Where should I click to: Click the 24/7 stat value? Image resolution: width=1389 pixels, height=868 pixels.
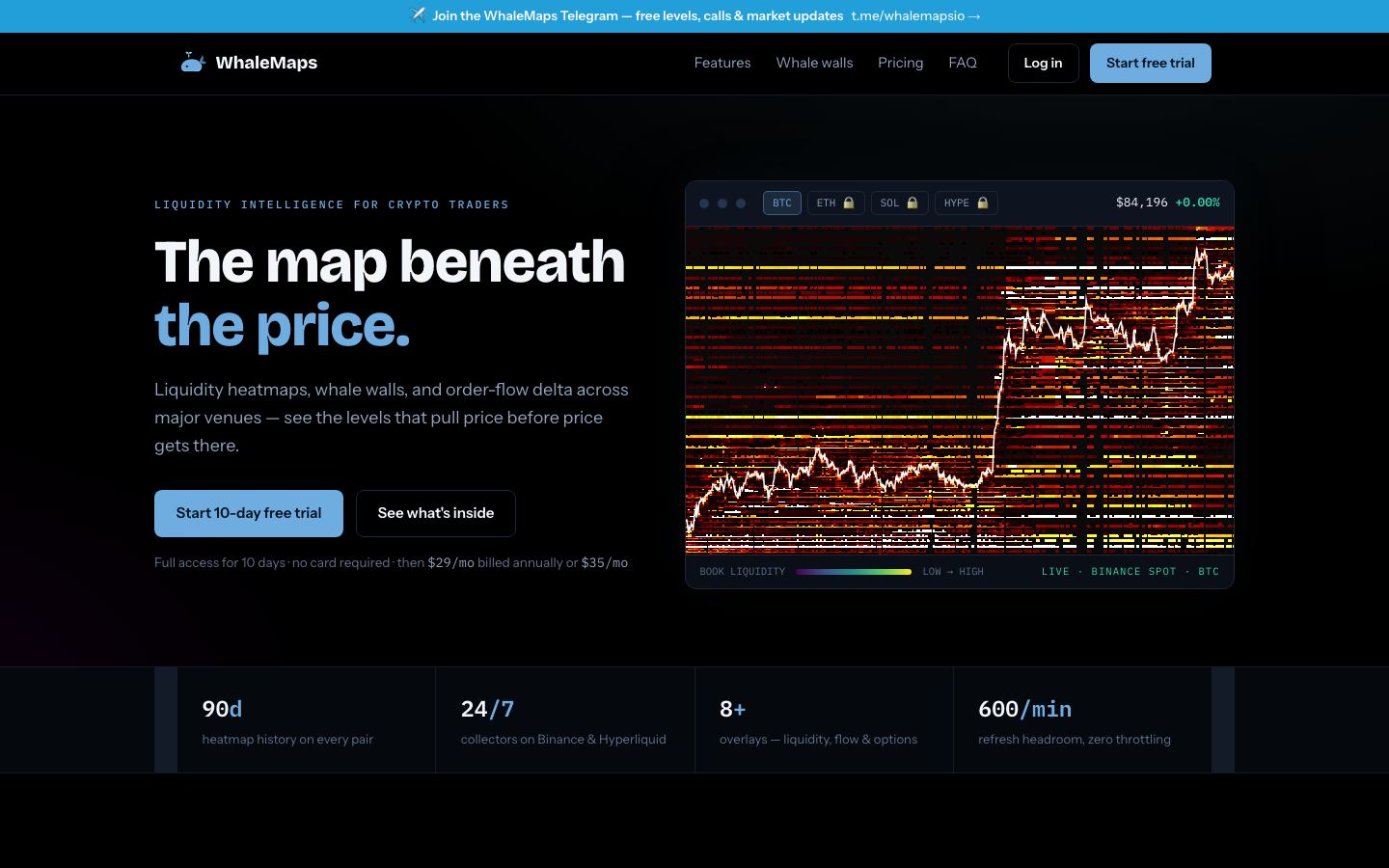coord(487,709)
